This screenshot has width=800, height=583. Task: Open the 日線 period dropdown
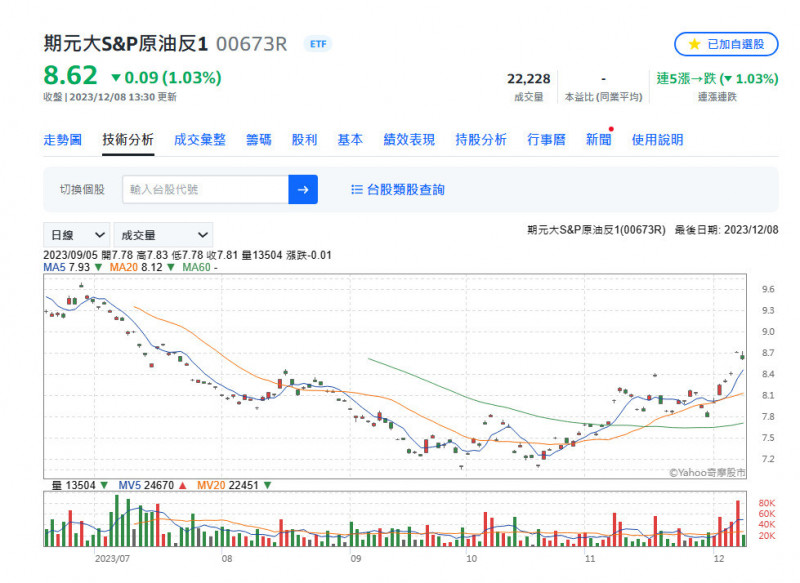[x=77, y=235]
